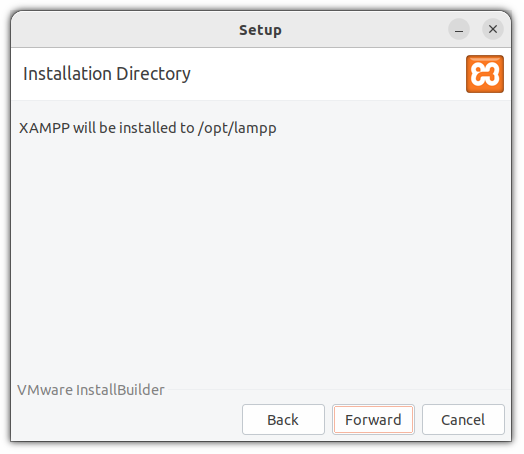Close the Setup installer window
The image size is (524, 454).
point(495,29)
